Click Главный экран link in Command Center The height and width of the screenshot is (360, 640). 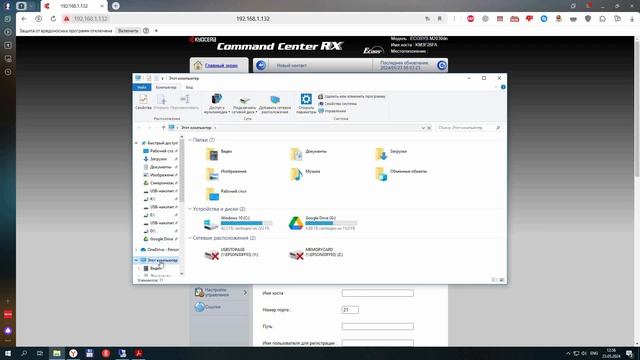[221, 65]
